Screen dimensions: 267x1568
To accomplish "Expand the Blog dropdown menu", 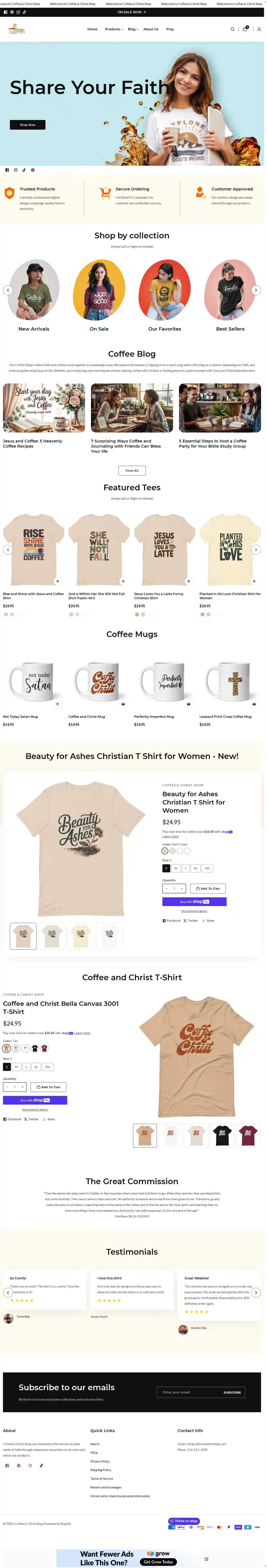I will pyautogui.click(x=133, y=29).
